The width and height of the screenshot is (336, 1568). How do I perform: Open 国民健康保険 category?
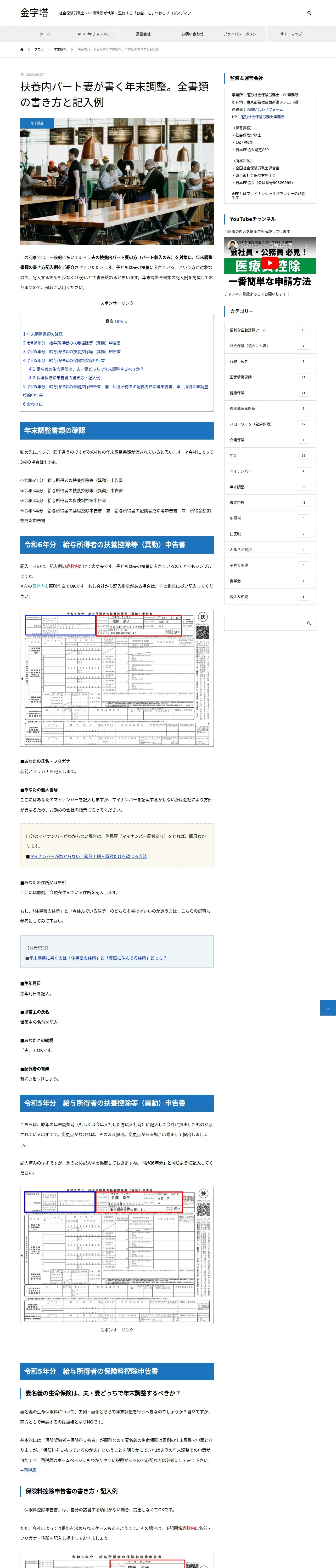point(270,377)
